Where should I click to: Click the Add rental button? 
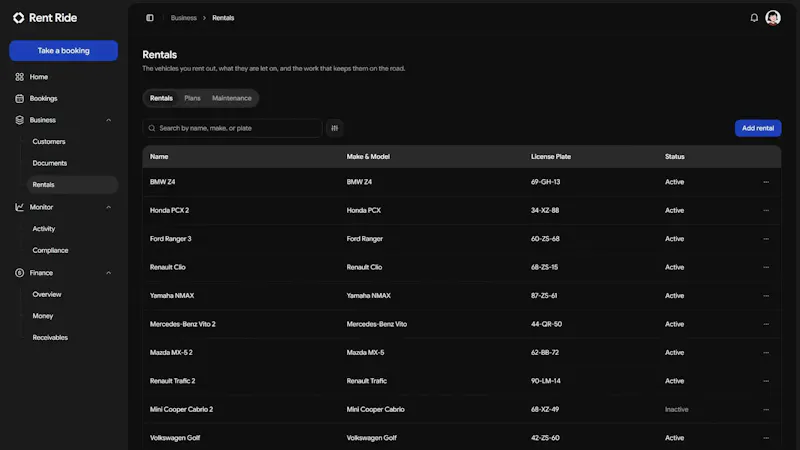point(758,128)
